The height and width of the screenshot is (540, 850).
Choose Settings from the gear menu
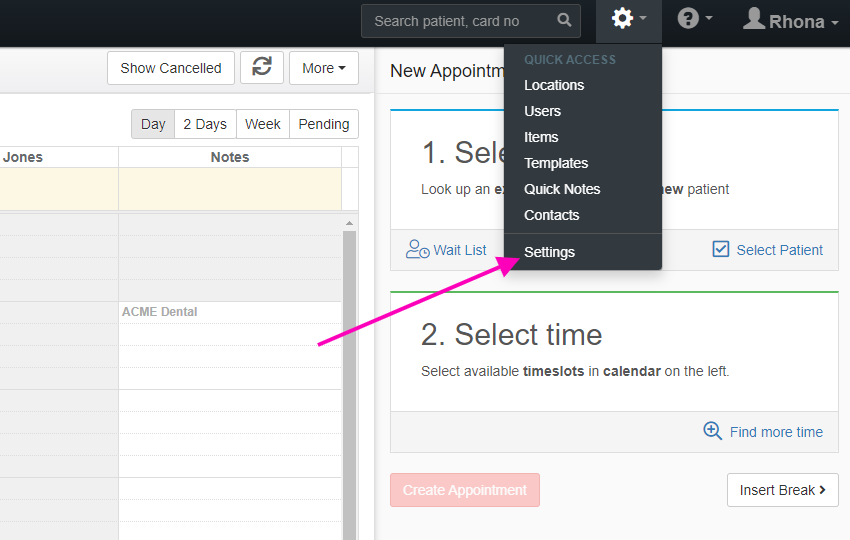[549, 252]
